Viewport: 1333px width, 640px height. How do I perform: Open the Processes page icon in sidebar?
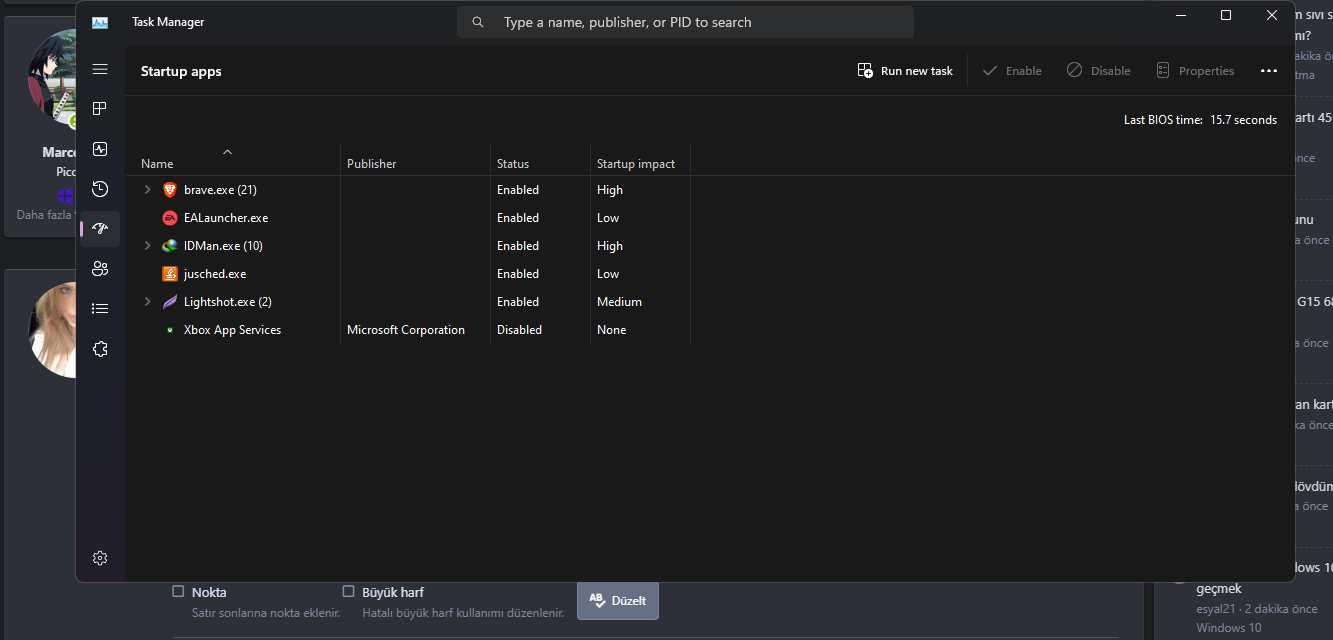[100, 109]
